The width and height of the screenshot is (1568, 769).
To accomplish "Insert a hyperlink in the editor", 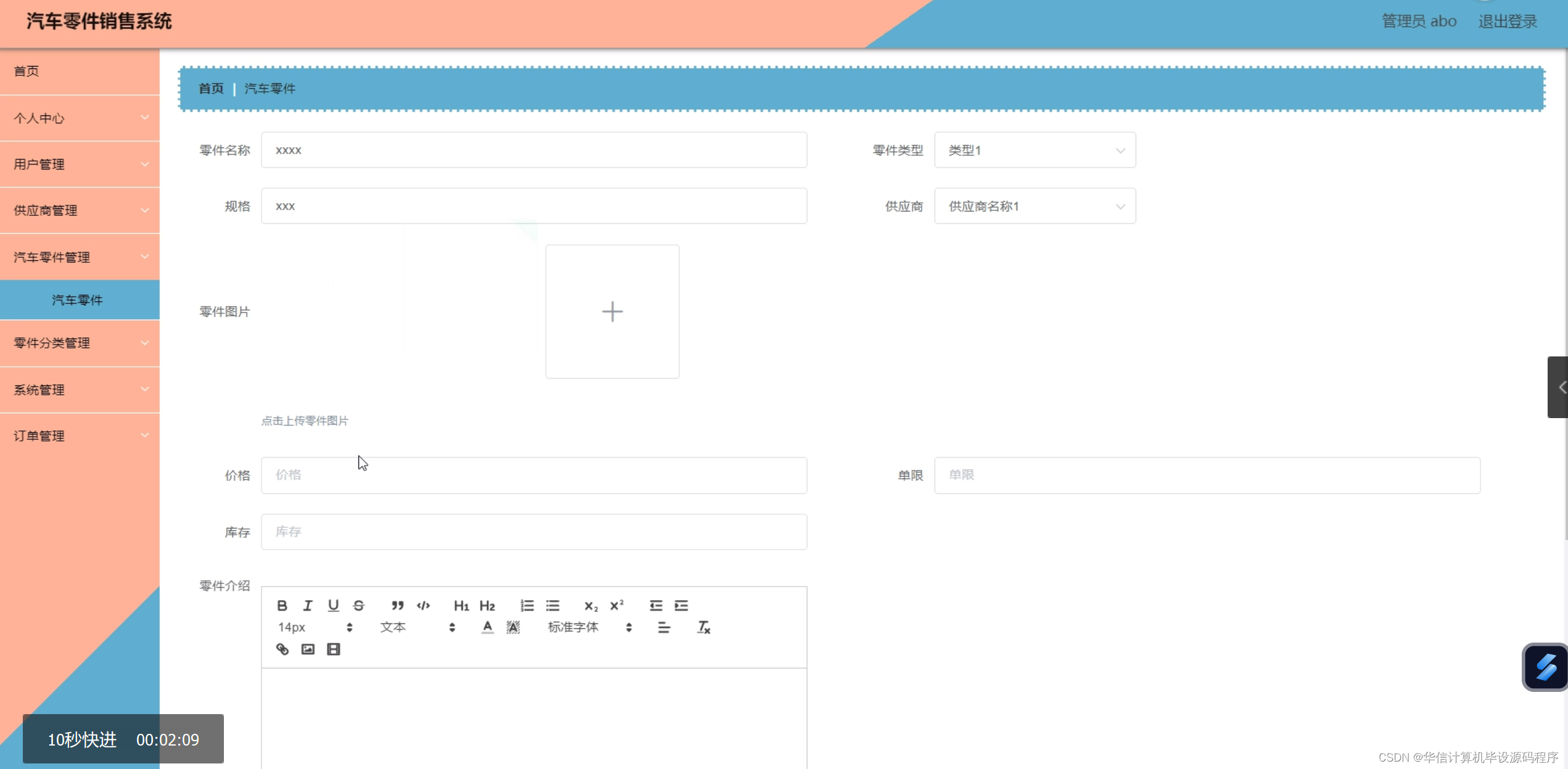I will pyautogui.click(x=283, y=649).
